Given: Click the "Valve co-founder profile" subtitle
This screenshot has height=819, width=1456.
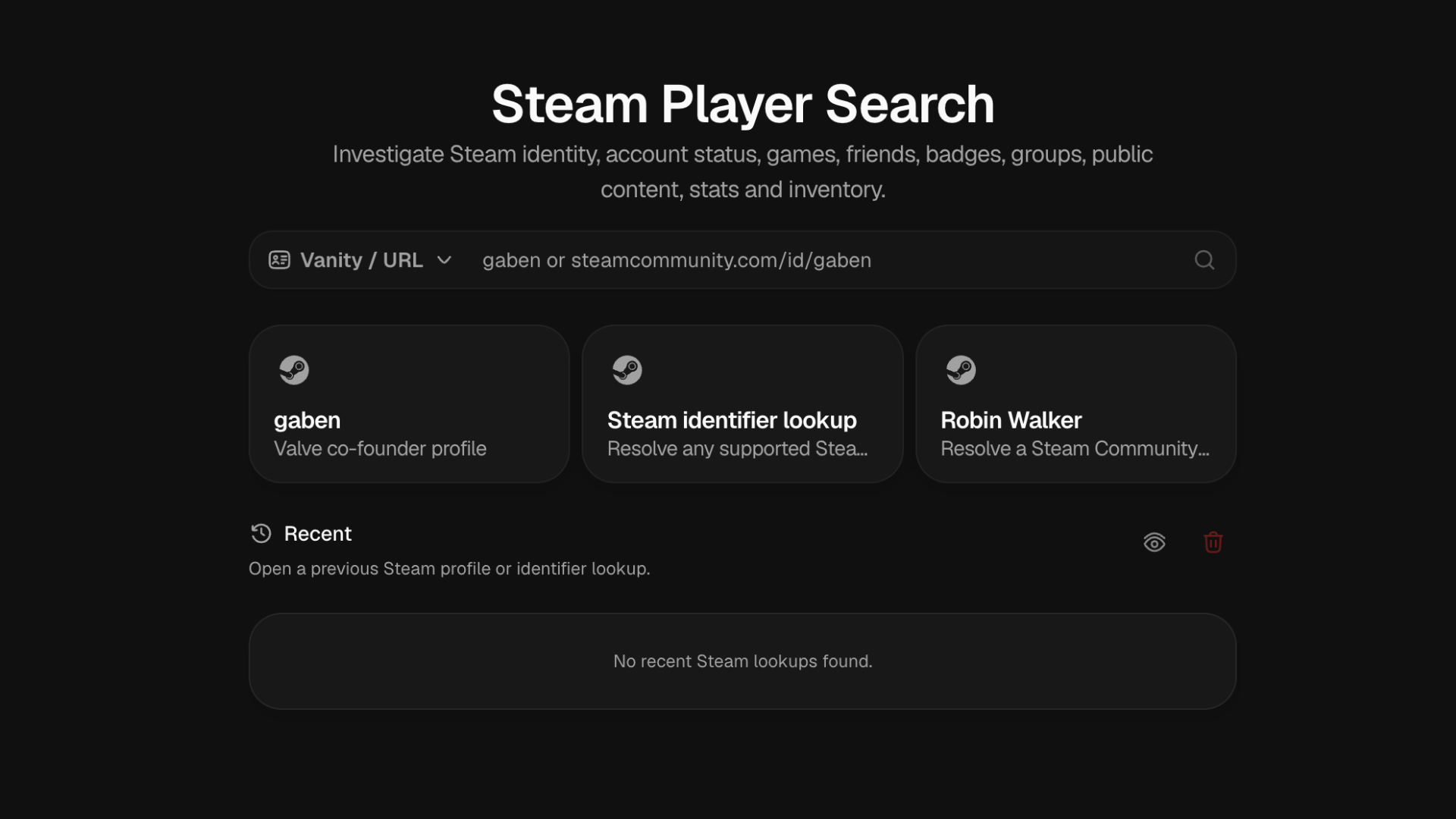Looking at the screenshot, I should [380, 448].
